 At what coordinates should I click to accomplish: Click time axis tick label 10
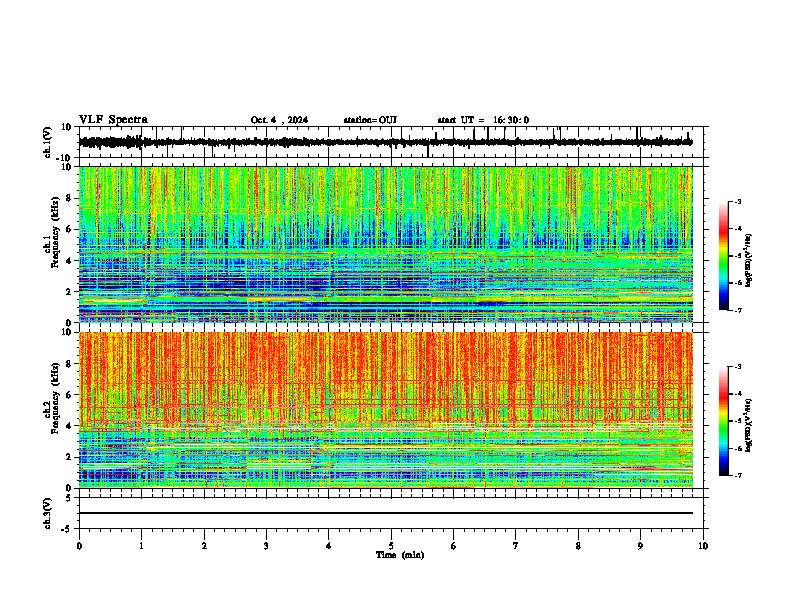pos(703,546)
